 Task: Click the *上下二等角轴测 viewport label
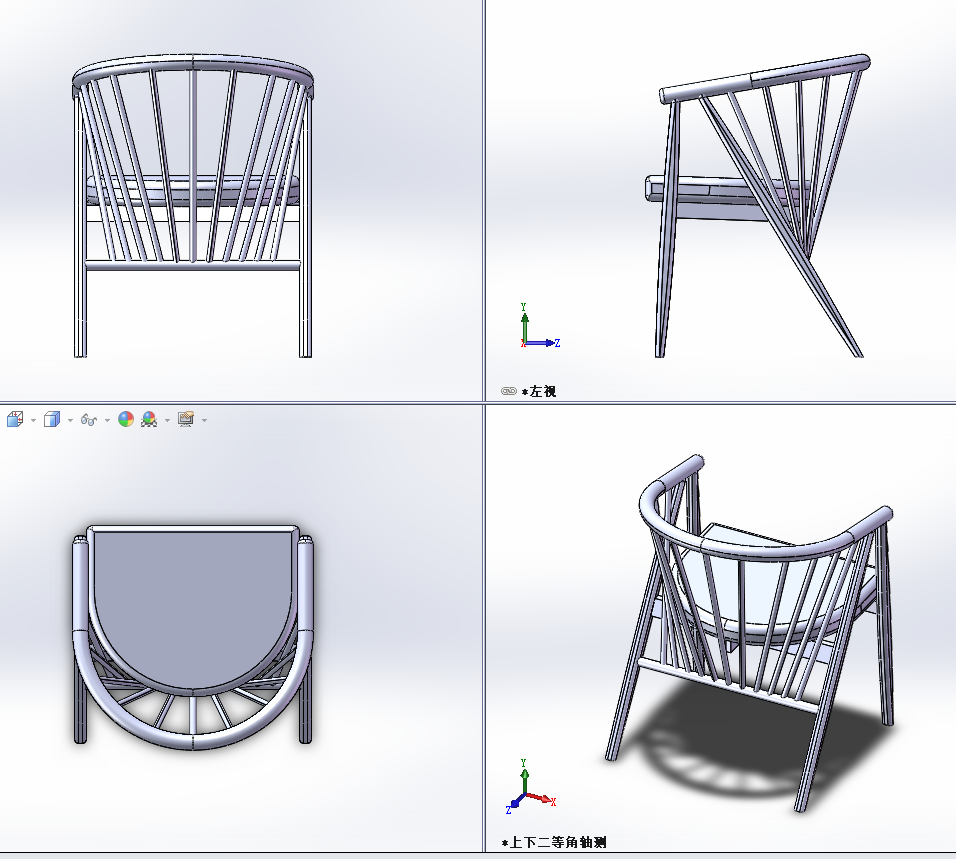click(554, 843)
